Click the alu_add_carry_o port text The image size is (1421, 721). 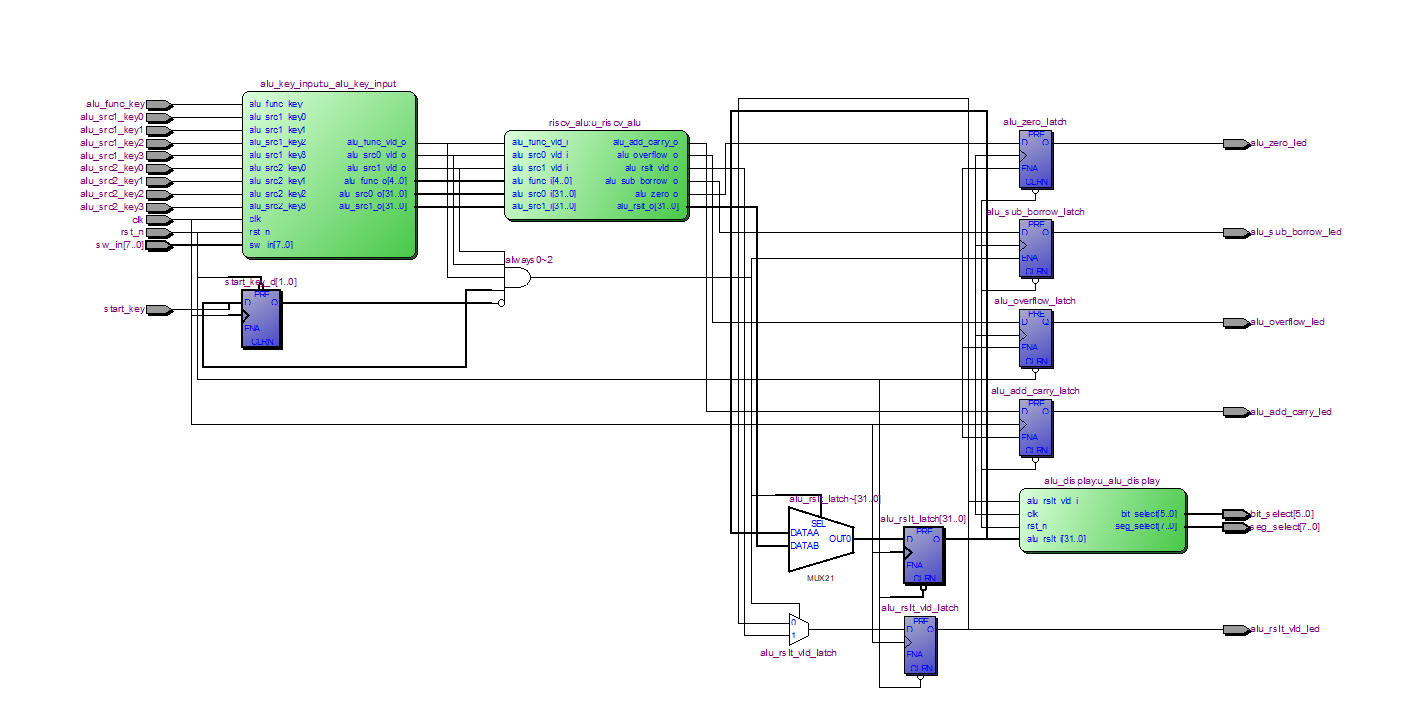point(645,142)
